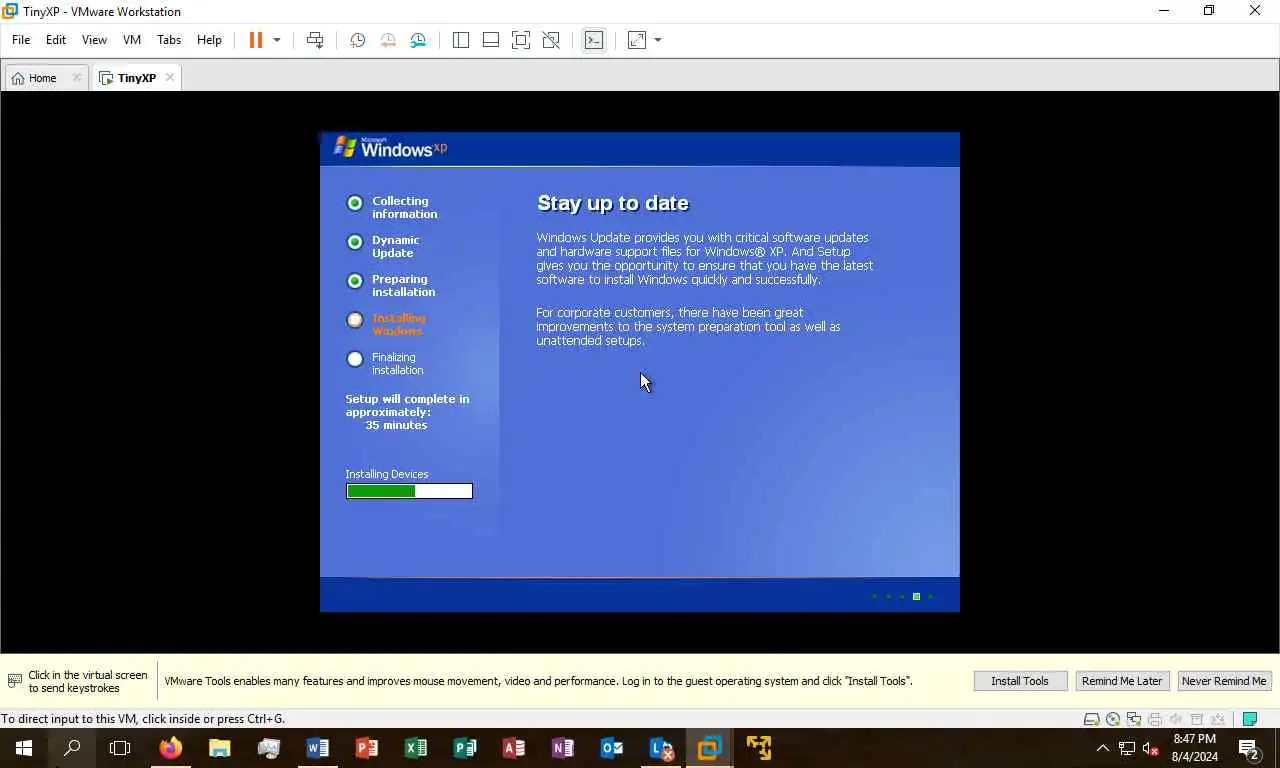The height and width of the screenshot is (768, 1280).
Task: Open the VM menu
Action: pyautogui.click(x=132, y=40)
